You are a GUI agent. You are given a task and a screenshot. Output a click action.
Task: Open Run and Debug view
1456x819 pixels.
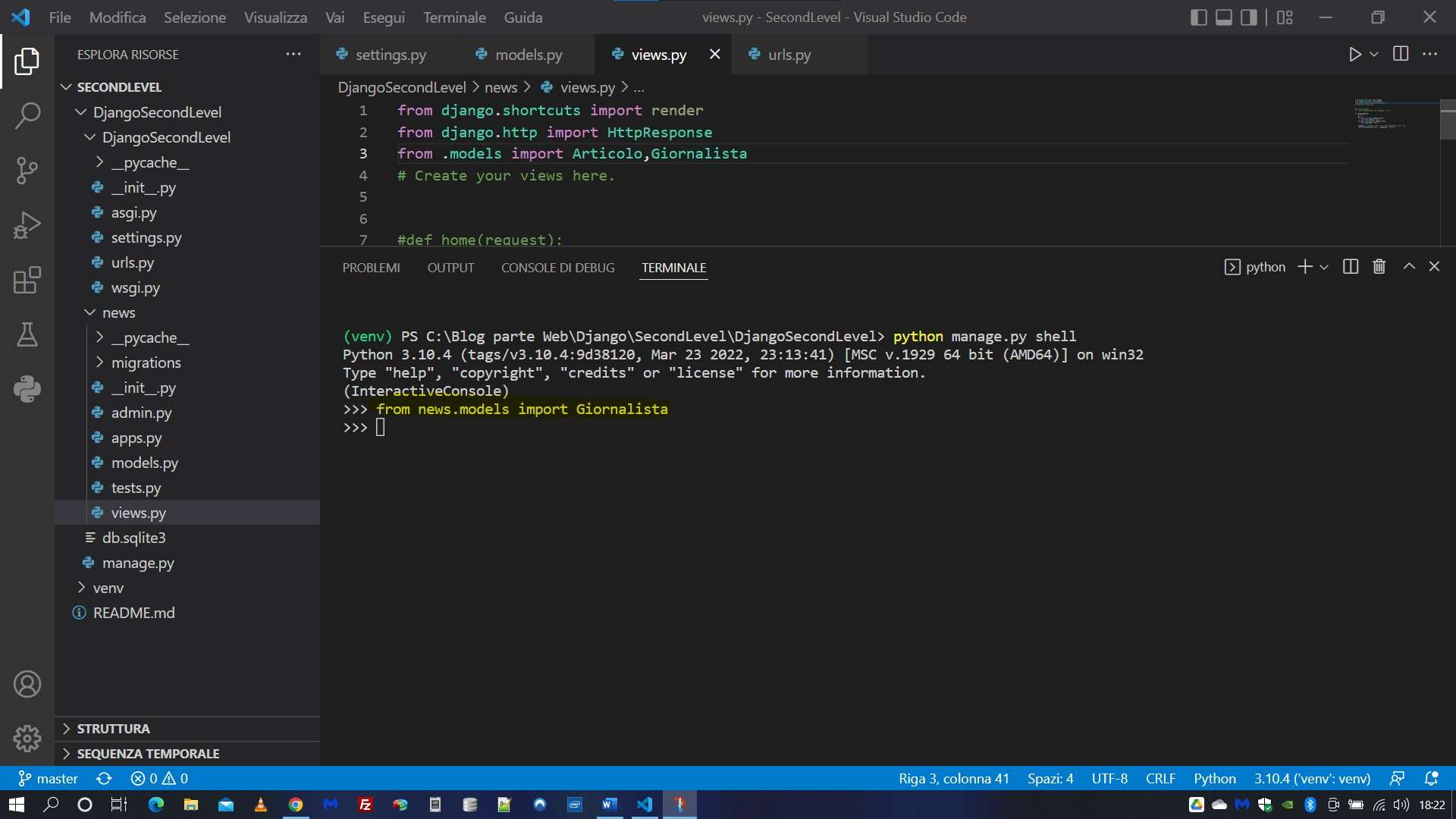point(27,225)
